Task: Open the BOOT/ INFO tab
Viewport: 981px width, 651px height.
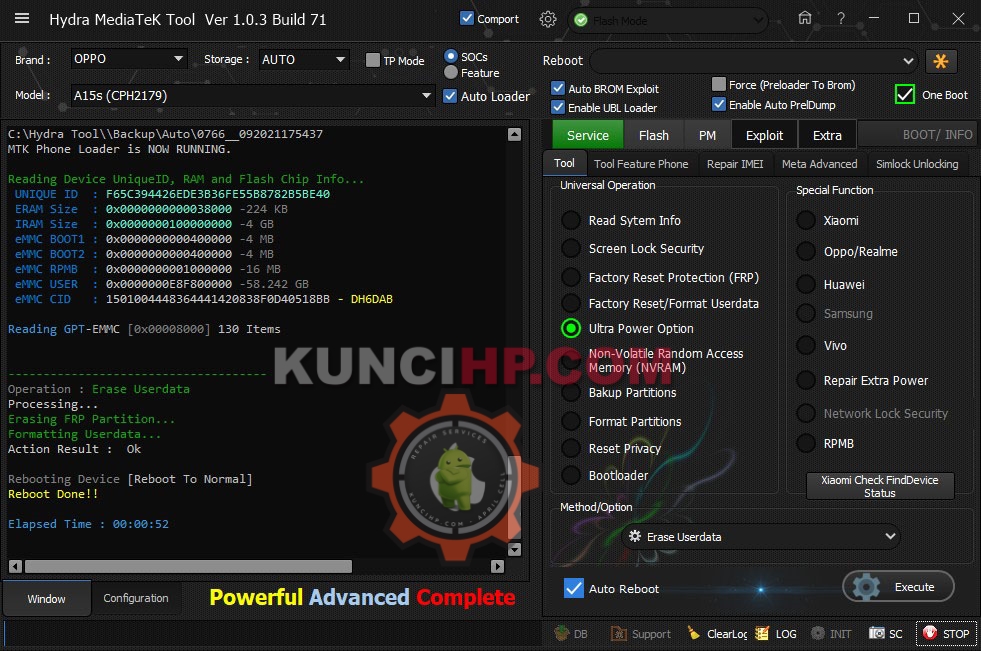Action: pos(917,134)
